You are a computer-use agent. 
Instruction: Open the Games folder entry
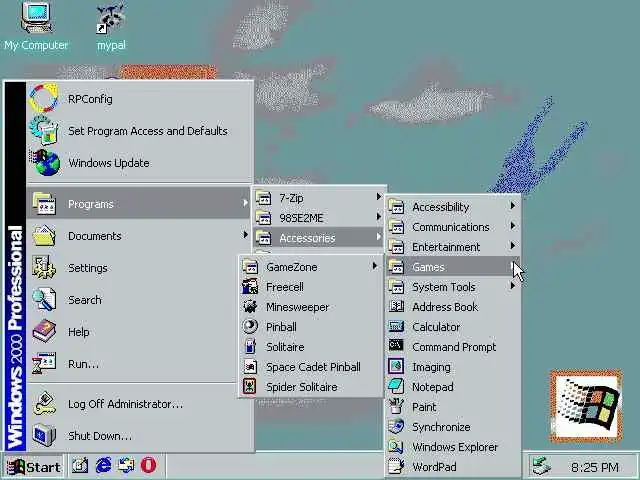453,267
